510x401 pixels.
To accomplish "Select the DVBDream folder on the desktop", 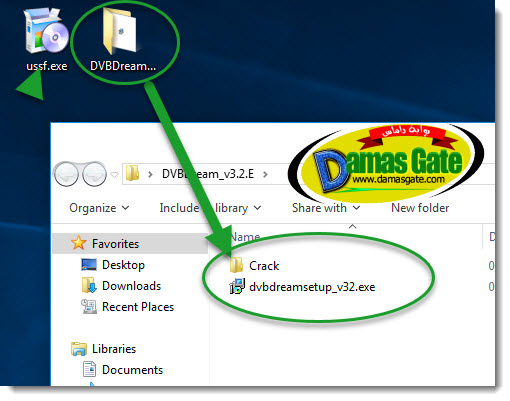I will (122, 40).
